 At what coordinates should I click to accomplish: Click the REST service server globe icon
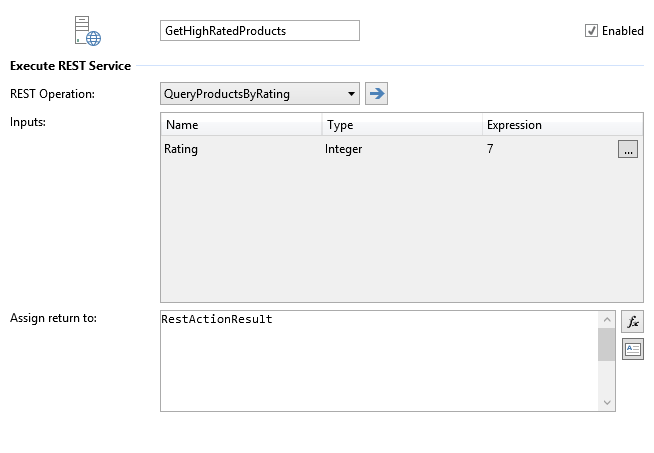click(87, 31)
